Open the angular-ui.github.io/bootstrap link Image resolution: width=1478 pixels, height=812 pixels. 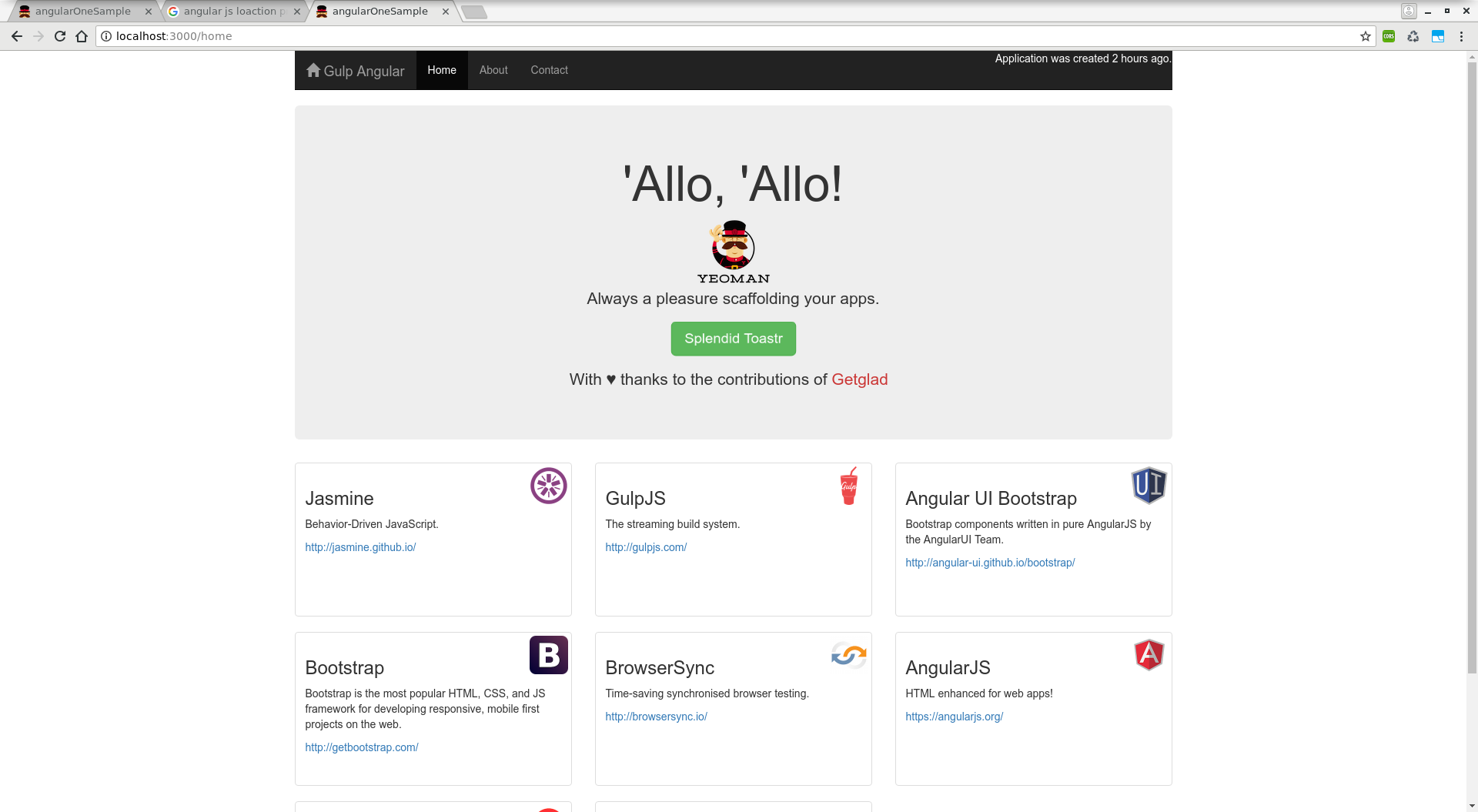click(x=990, y=563)
